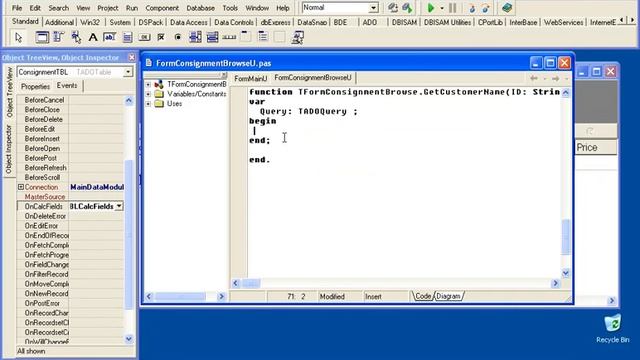Pick the ScrollBar component

229,38
